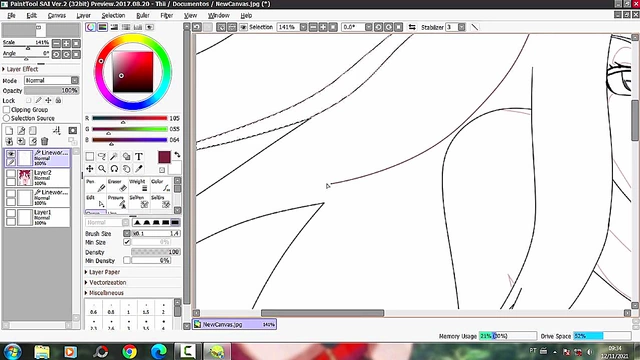This screenshot has height=360, width=640.
Task: Swap foreground and background colors
Action: [x=177, y=155]
